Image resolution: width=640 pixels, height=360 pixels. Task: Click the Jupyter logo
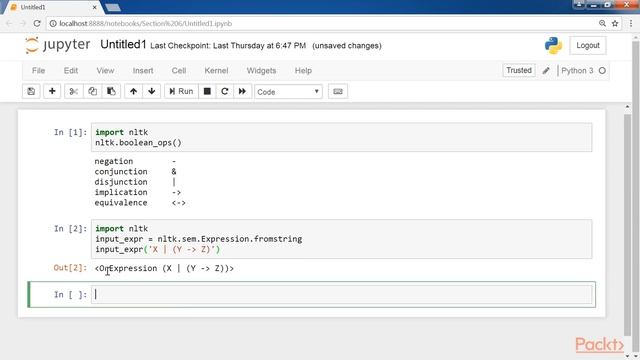tap(57, 45)
